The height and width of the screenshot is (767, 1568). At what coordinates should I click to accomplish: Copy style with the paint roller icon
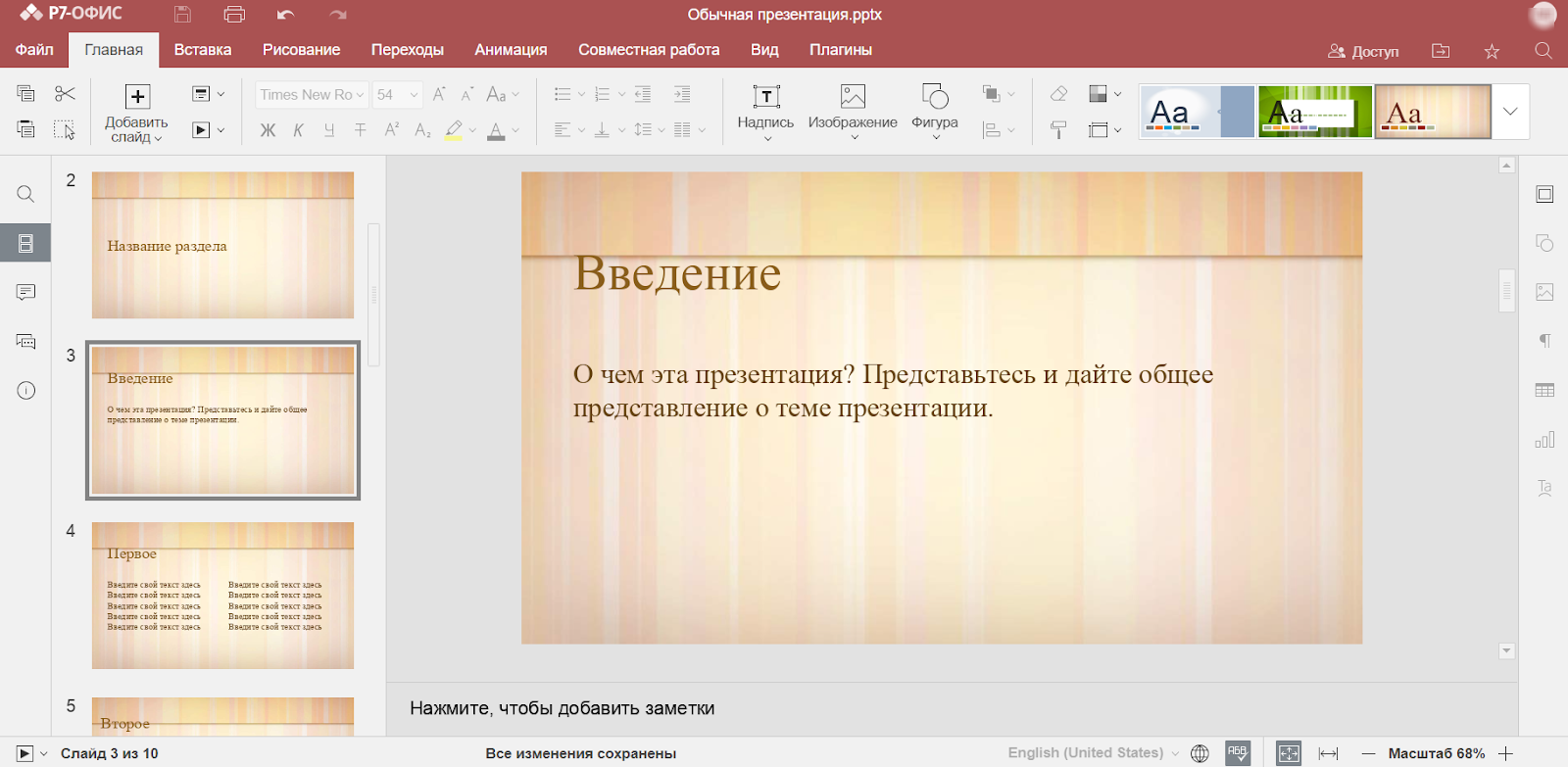point(1058,129)
